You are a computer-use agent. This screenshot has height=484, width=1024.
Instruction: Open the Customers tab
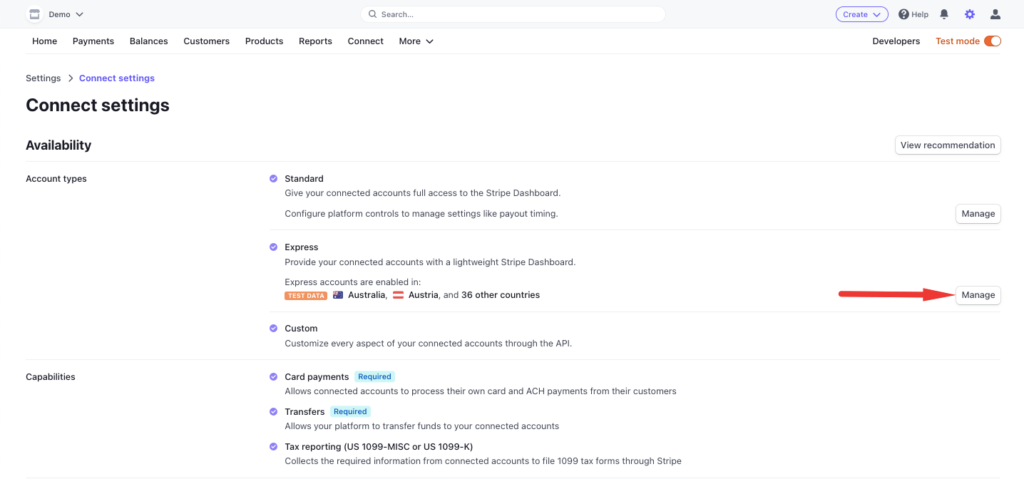(x=206, y=40)
